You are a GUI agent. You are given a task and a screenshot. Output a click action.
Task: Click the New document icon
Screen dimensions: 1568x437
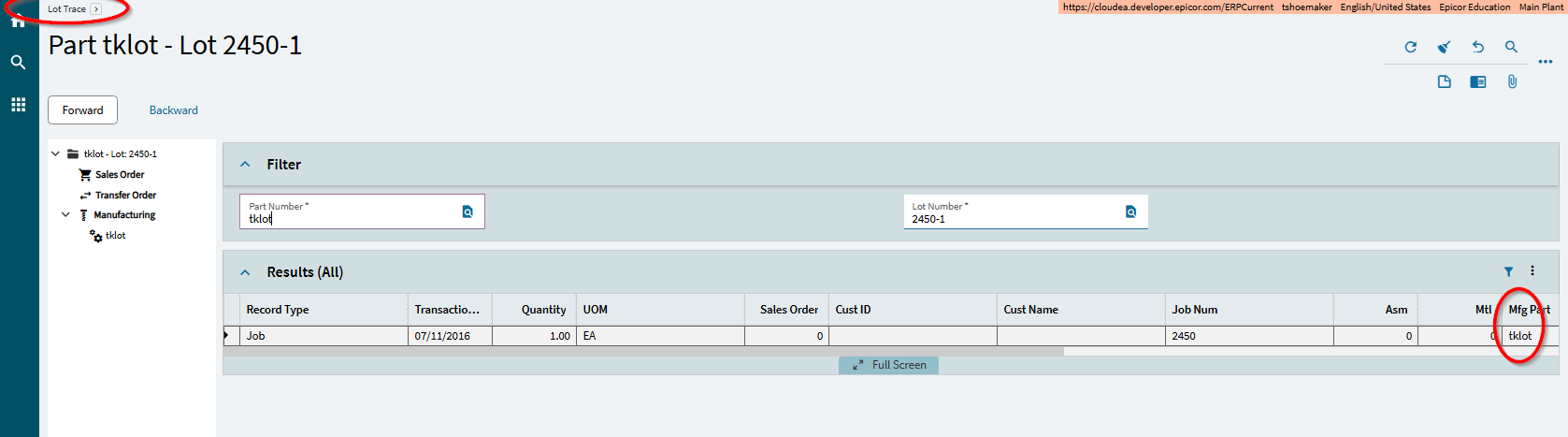pyautogui.click(x=1444, y=81)
